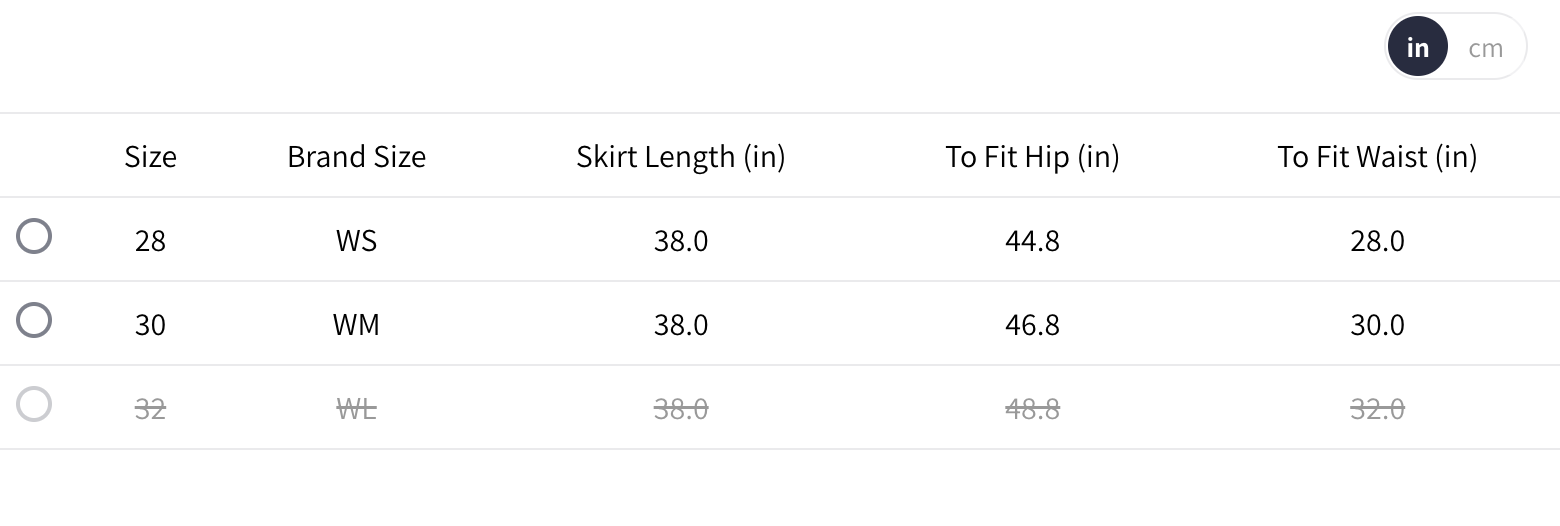This screenshot has width=1560, height=526.
Task: Click the struck-through 48.8 hip value
Action: pyautogui.click(x=1032, y=409)
